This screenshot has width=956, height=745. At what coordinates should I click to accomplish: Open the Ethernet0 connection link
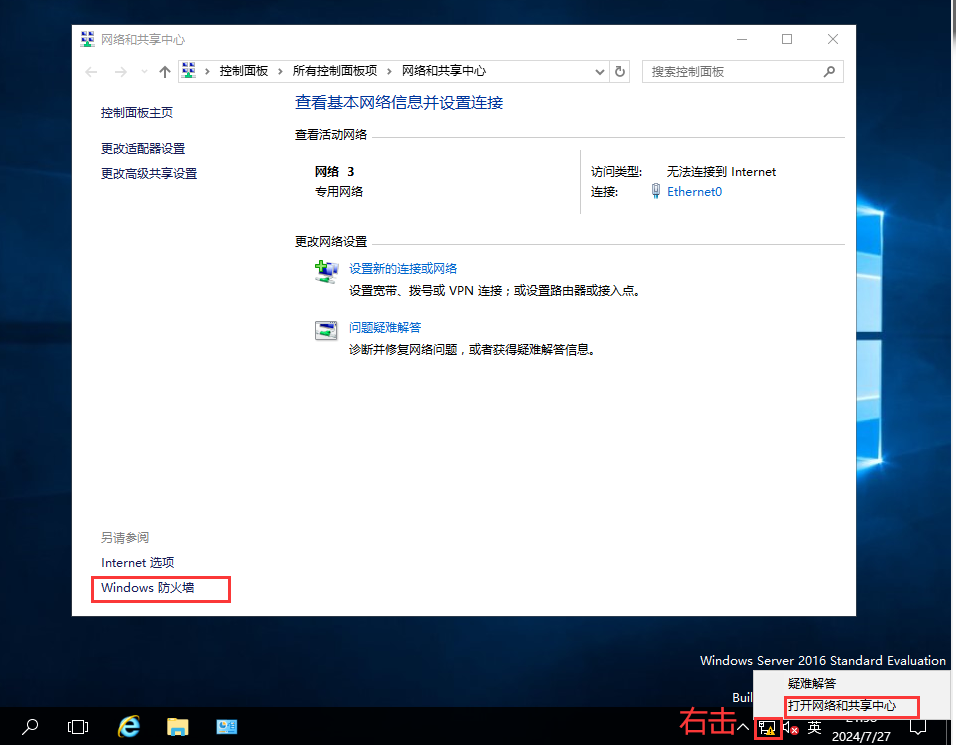point(694,192)
